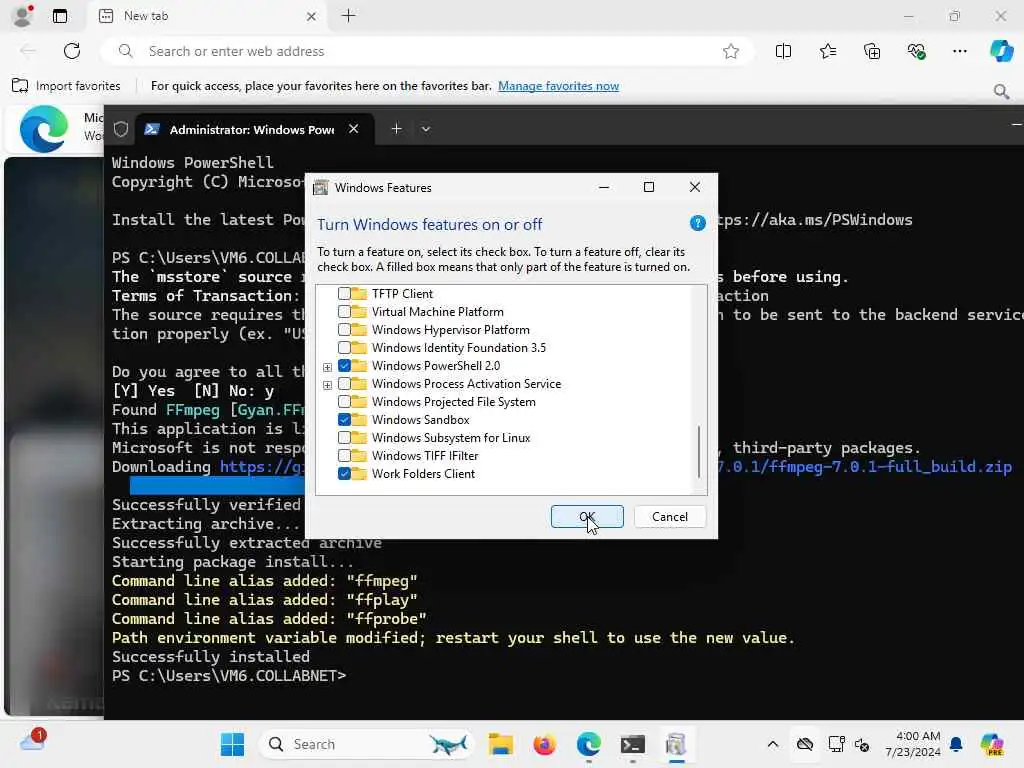Image resolution: width=1024 pixels, height=768 pixels.
Task: Click Windows Features help question icon
Action: pos(697,223)
